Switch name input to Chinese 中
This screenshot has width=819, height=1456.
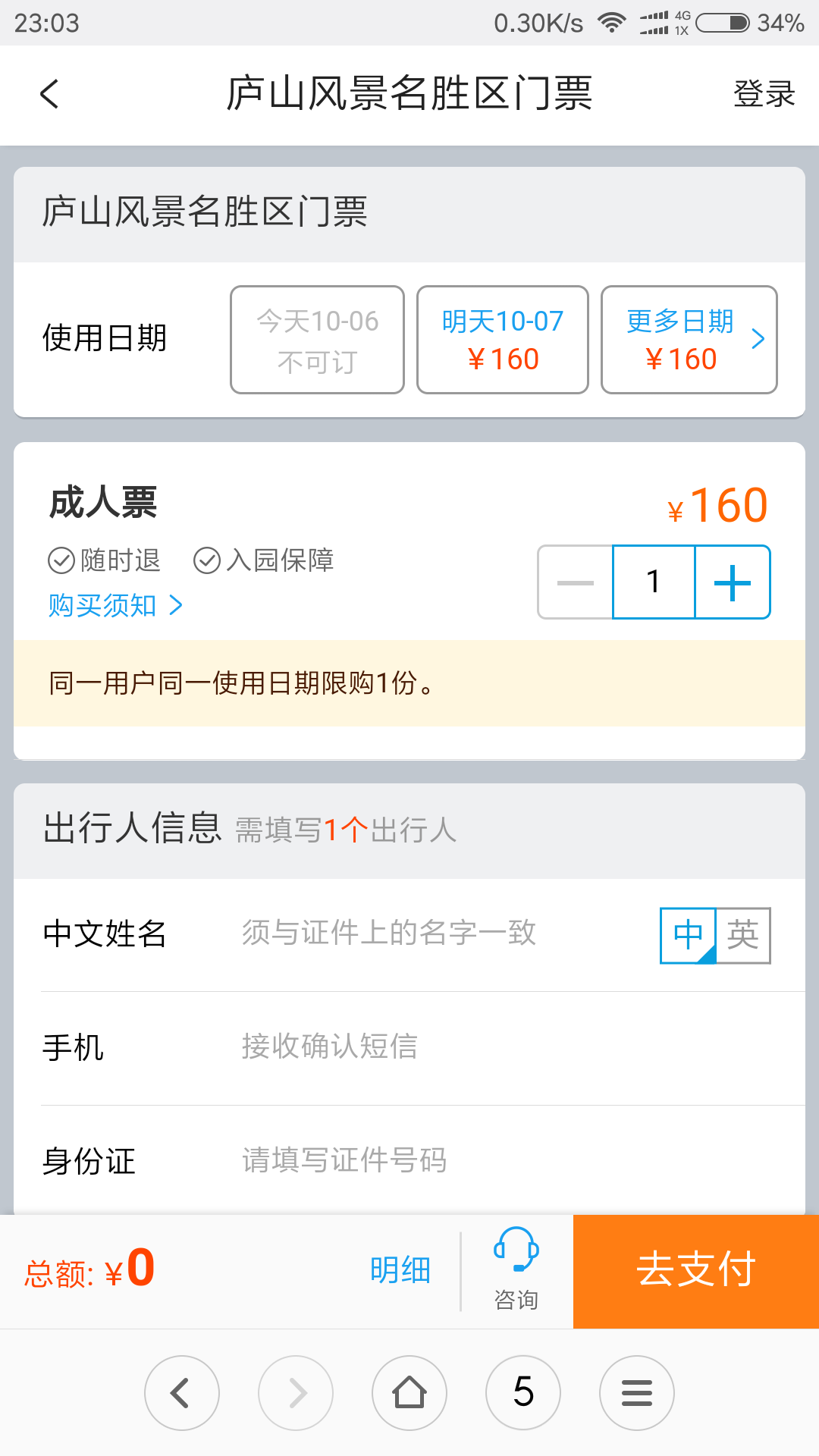pos(688,935)
